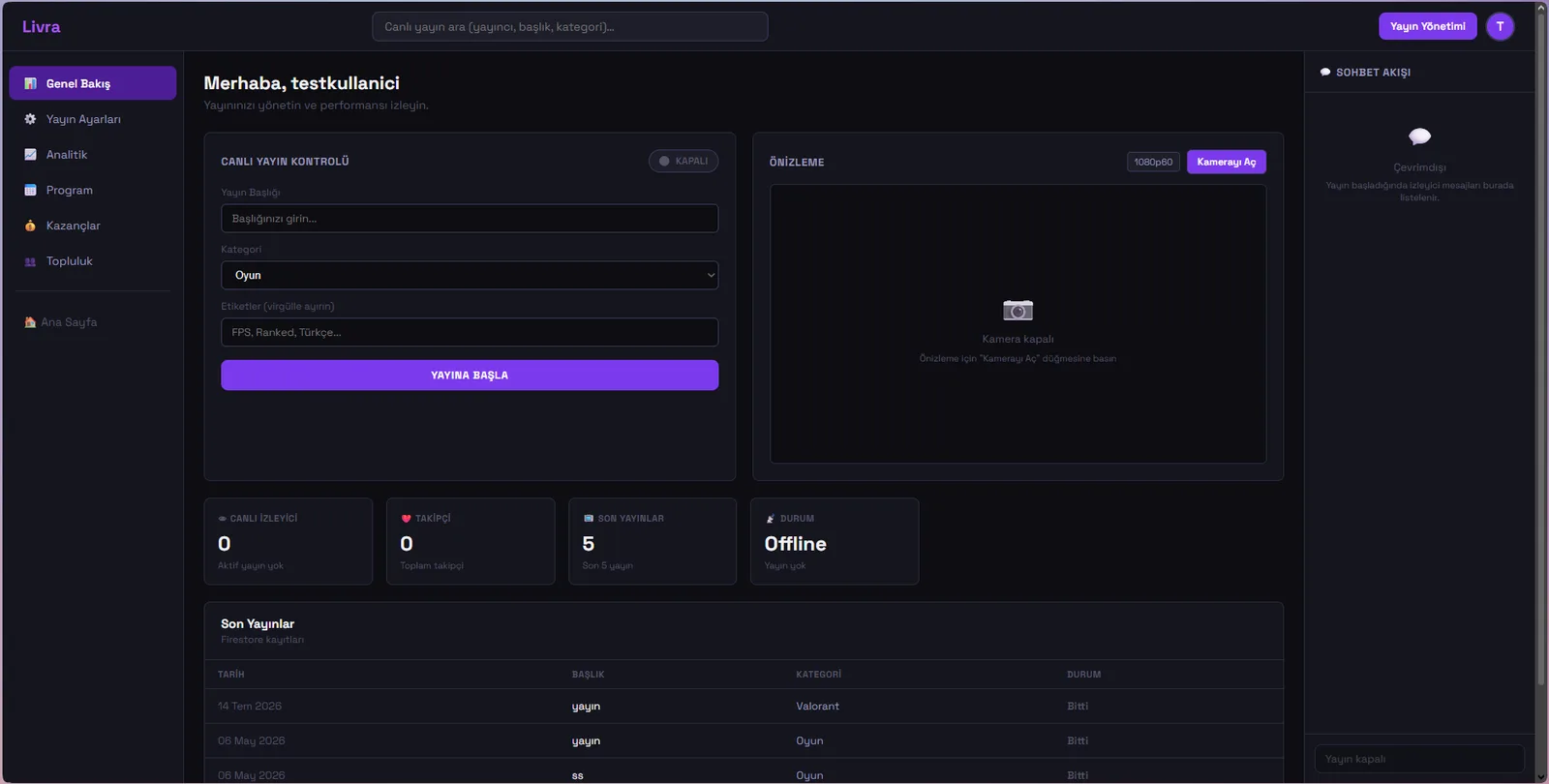Open the Kategori dropdown showing Oyun
This screenshot has width=1549, height=784.
(x=470, y=275)
